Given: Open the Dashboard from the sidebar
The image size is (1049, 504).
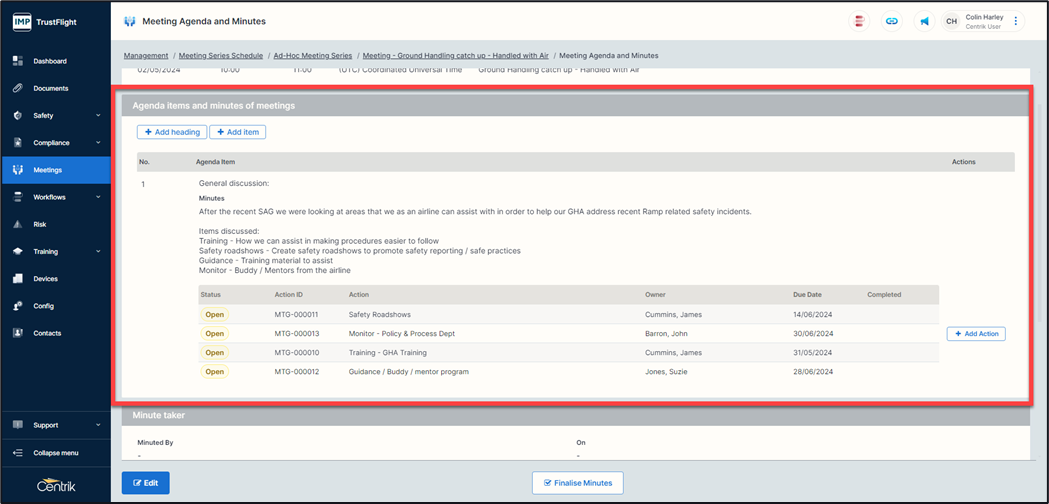Looking at the screenshot, I should coord(49,61).
